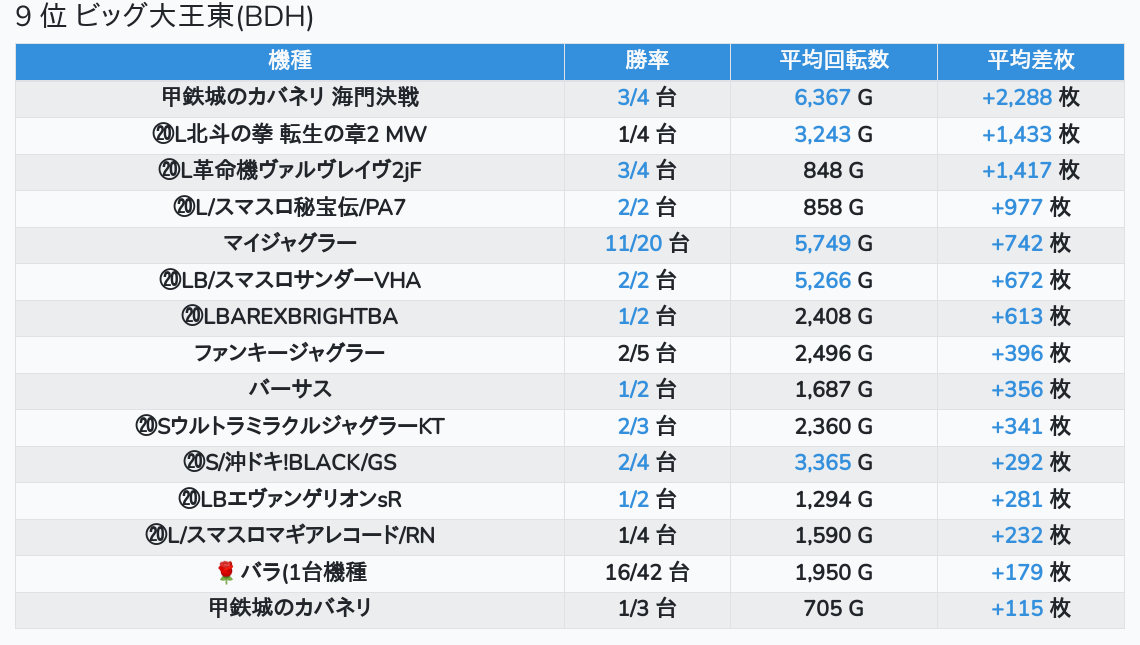Click the +179 value in the バラ row
This screenshot has height=645, width=1140.
[1017, 573]
